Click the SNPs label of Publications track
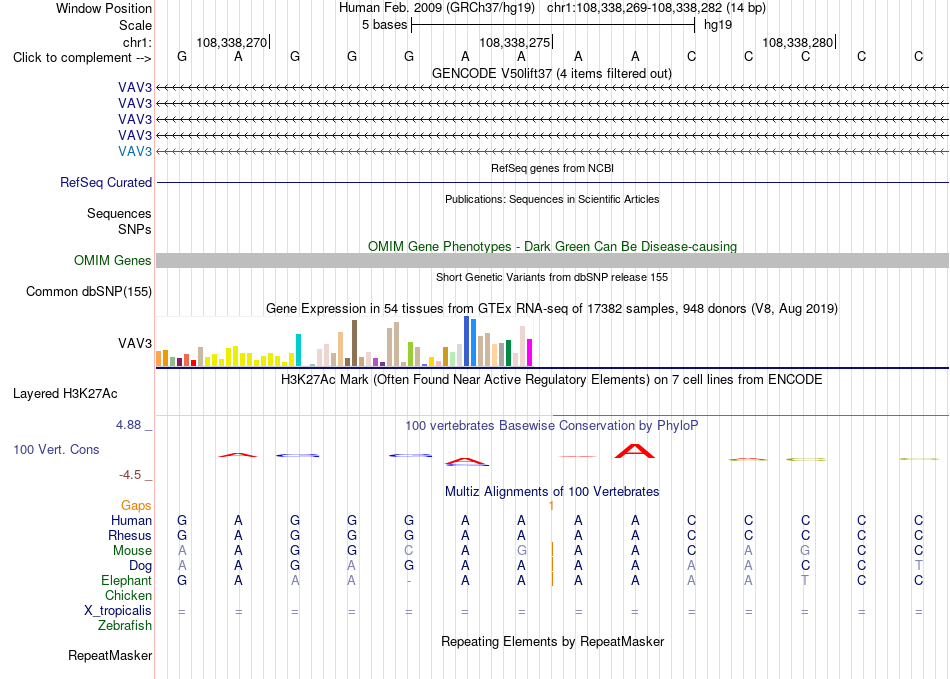The image size is (950, 679). pos(135,230)
